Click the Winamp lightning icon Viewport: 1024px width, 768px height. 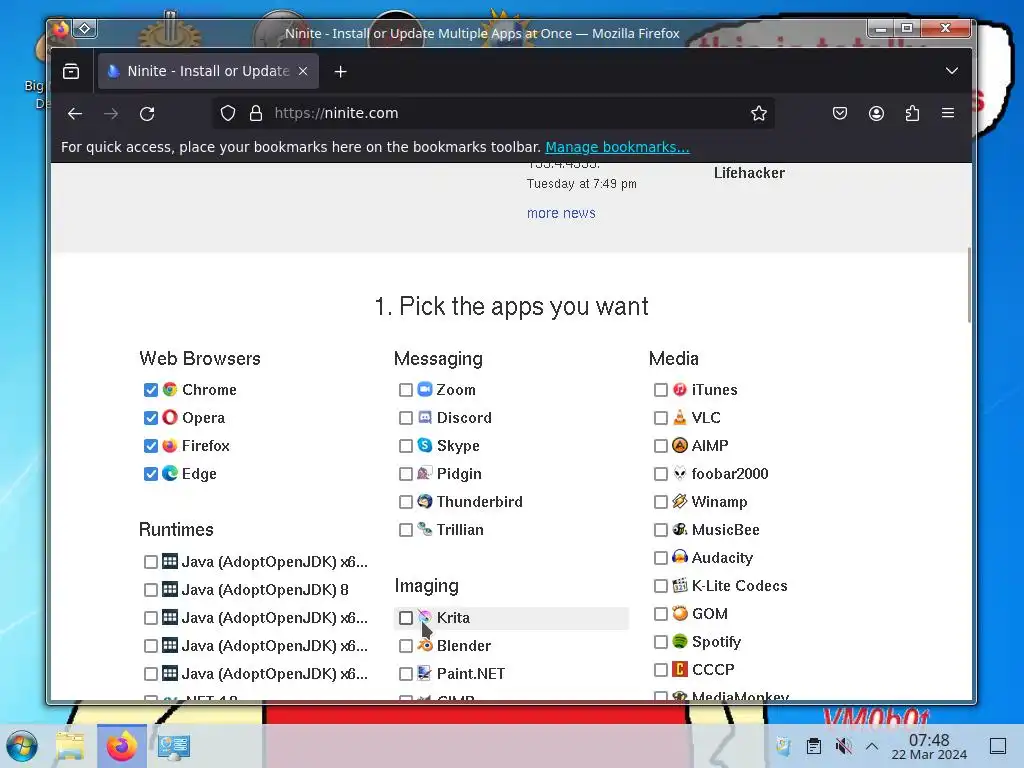tap(680, 501)
